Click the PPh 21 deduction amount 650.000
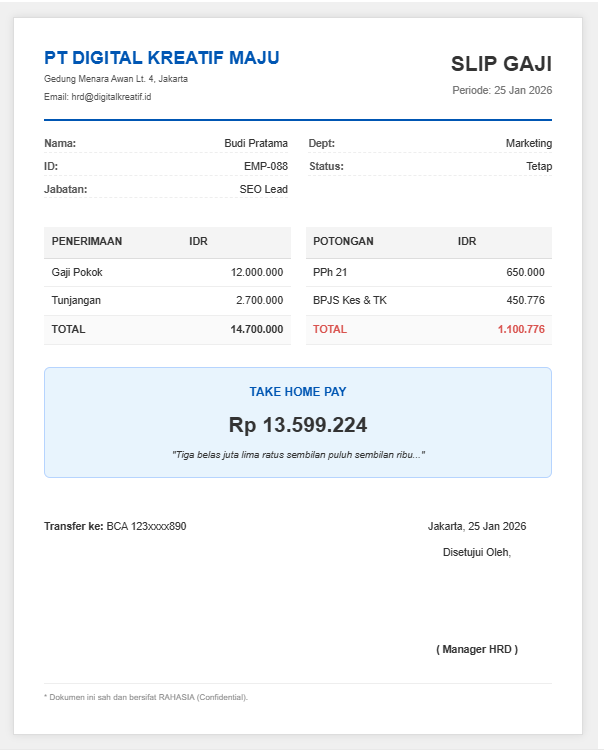 click(x=525, y=272)
